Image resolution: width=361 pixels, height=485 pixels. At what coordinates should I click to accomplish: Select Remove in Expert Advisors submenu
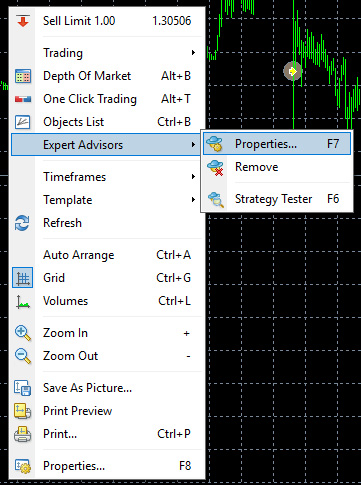(x=277, y=167)
